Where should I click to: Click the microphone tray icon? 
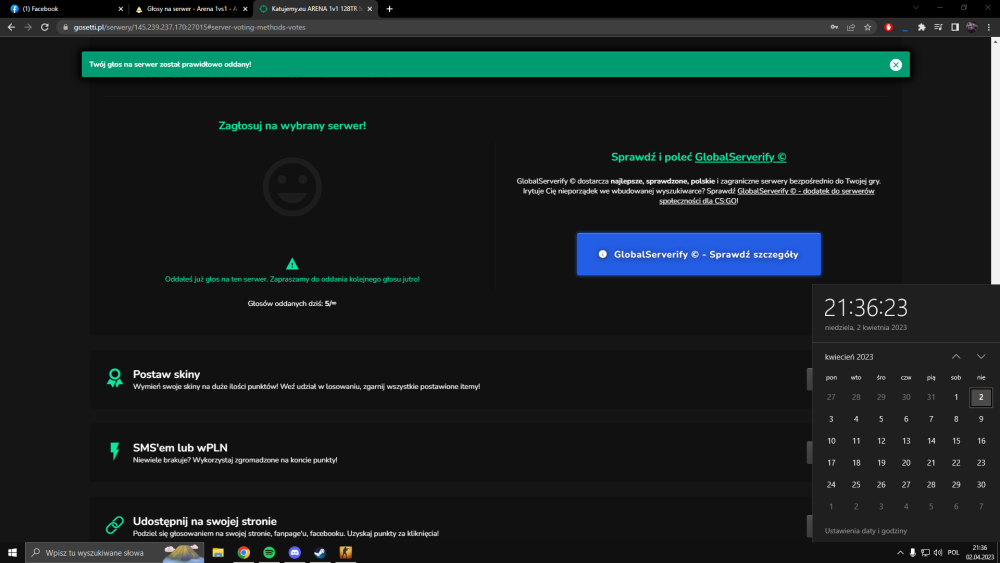click(913, 553)
